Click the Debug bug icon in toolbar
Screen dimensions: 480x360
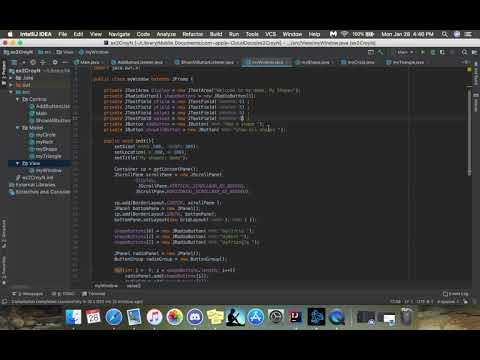[433, 52]
